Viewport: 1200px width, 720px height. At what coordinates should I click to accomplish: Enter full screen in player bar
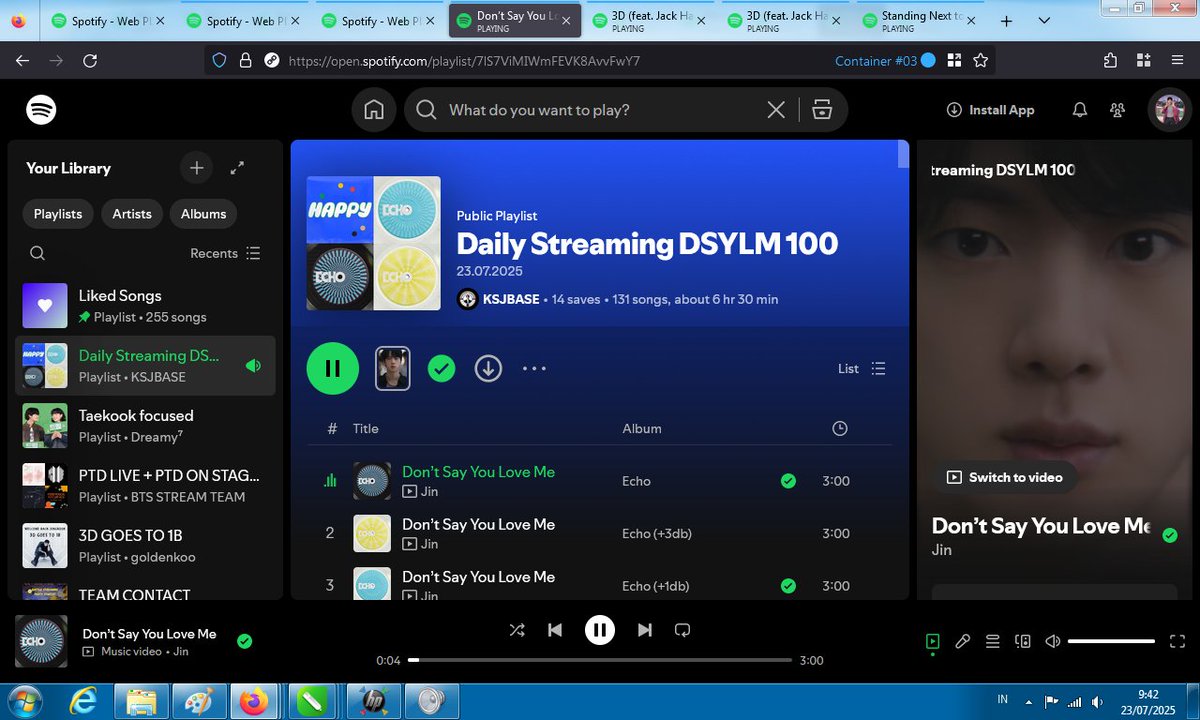[x=1177, y=641]
